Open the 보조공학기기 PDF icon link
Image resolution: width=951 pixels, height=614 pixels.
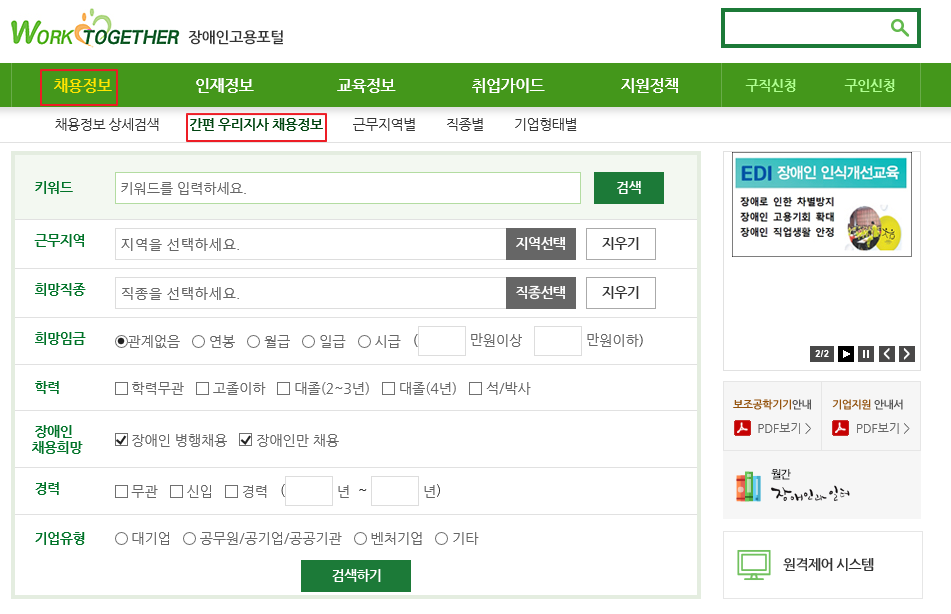(743, 428)
